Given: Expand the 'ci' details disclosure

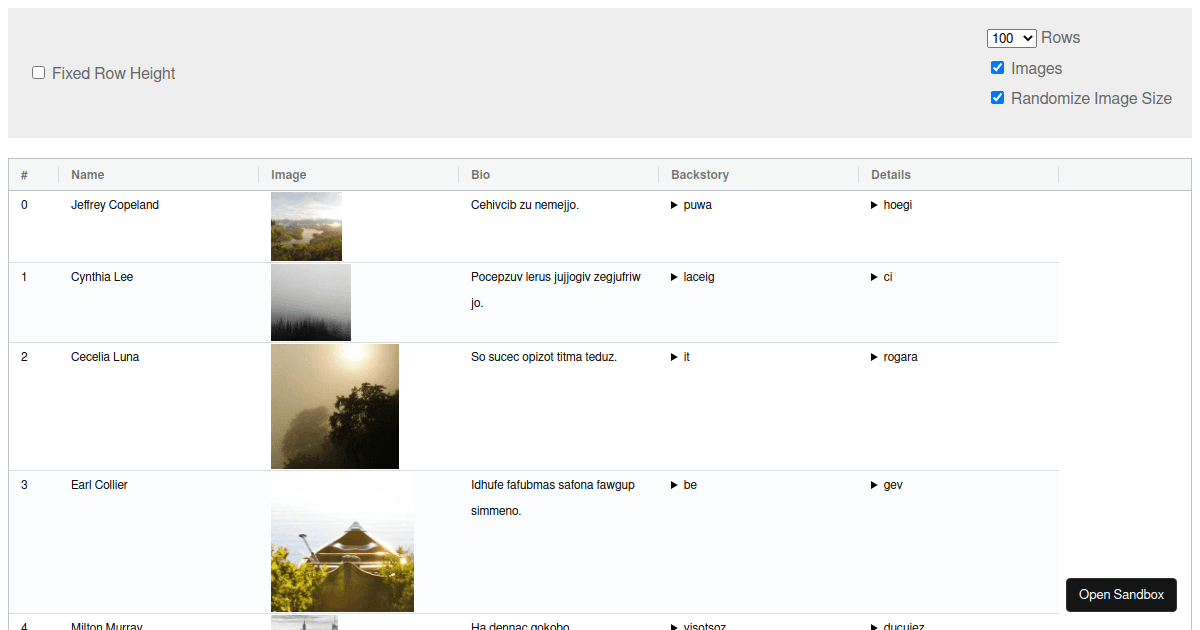Looking at the screenshot, I should click(882, 277).
